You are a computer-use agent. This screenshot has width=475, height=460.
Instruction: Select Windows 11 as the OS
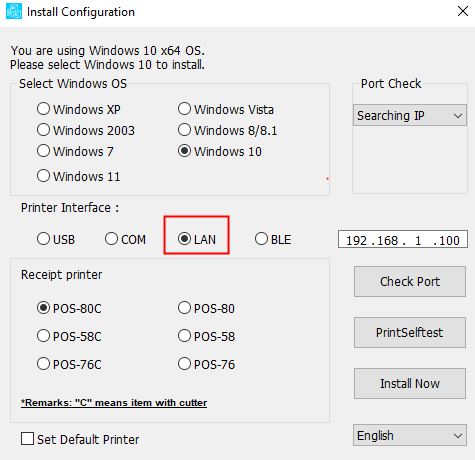[x=43, y=176]
